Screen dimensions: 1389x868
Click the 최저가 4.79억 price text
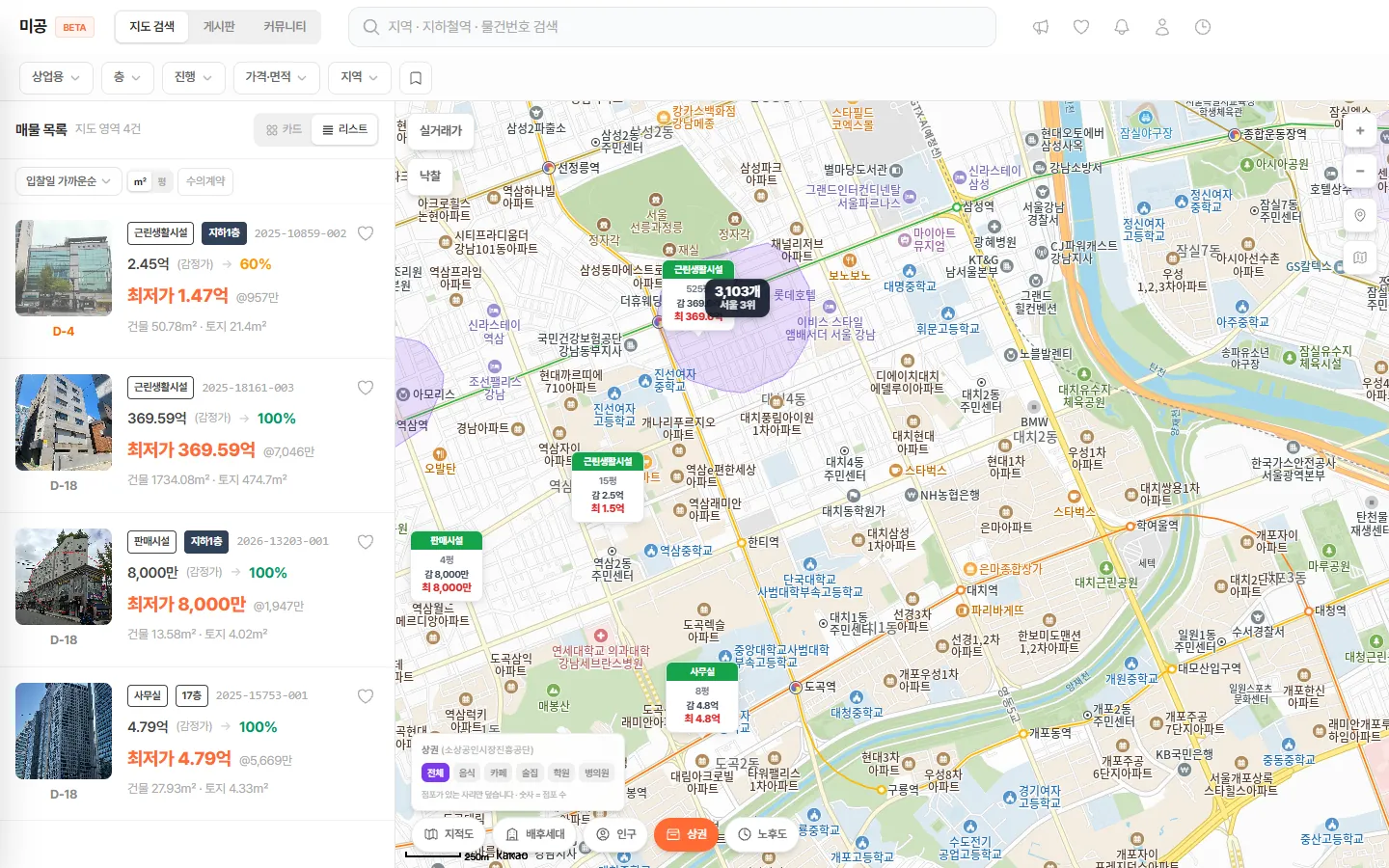pos(179,758)
